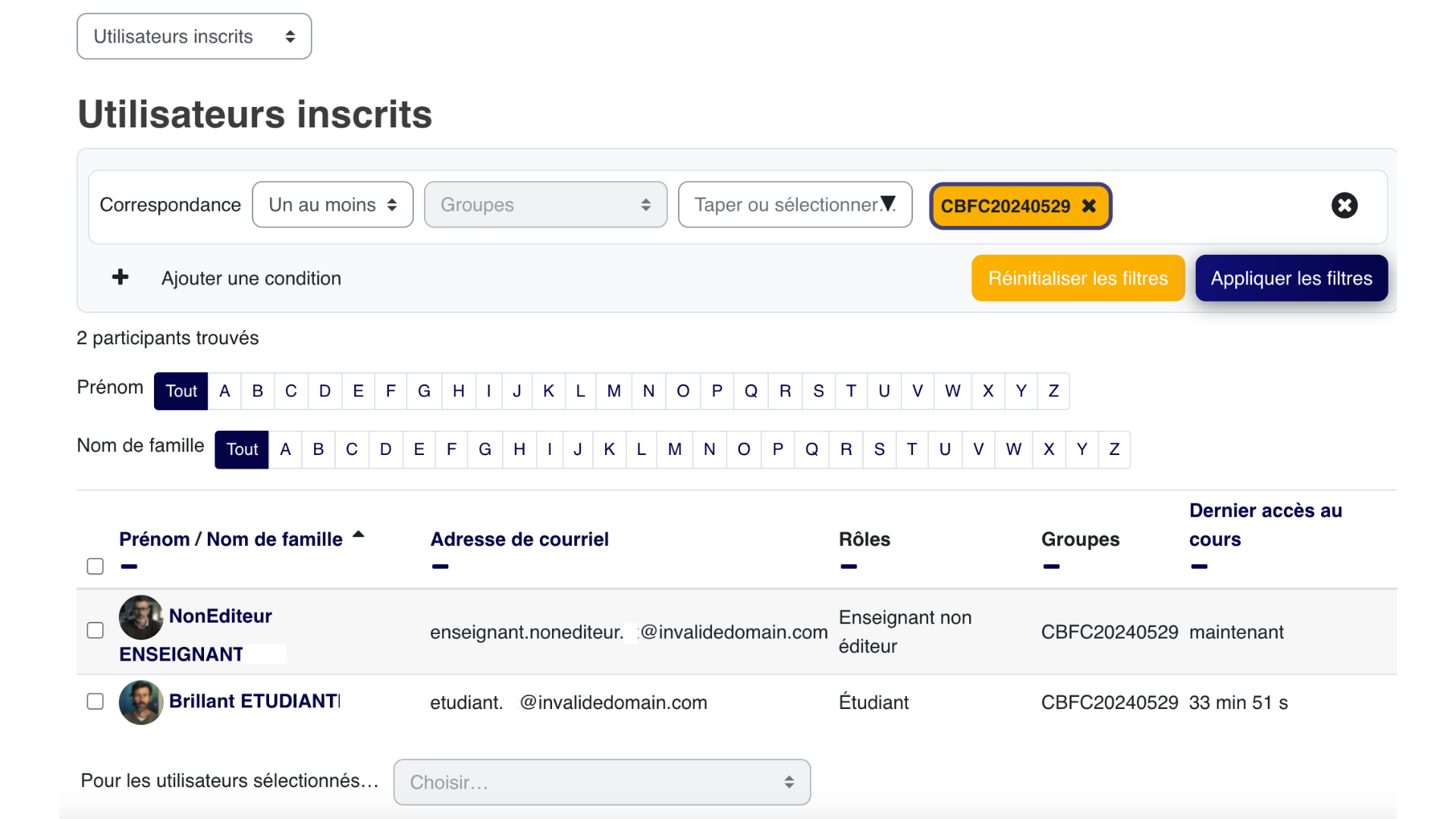The height and width of the screenshot is (819, 1456).
Task: Filter Nom de famille by letter E
Action: pyautogui.click(x=419, y=450)
